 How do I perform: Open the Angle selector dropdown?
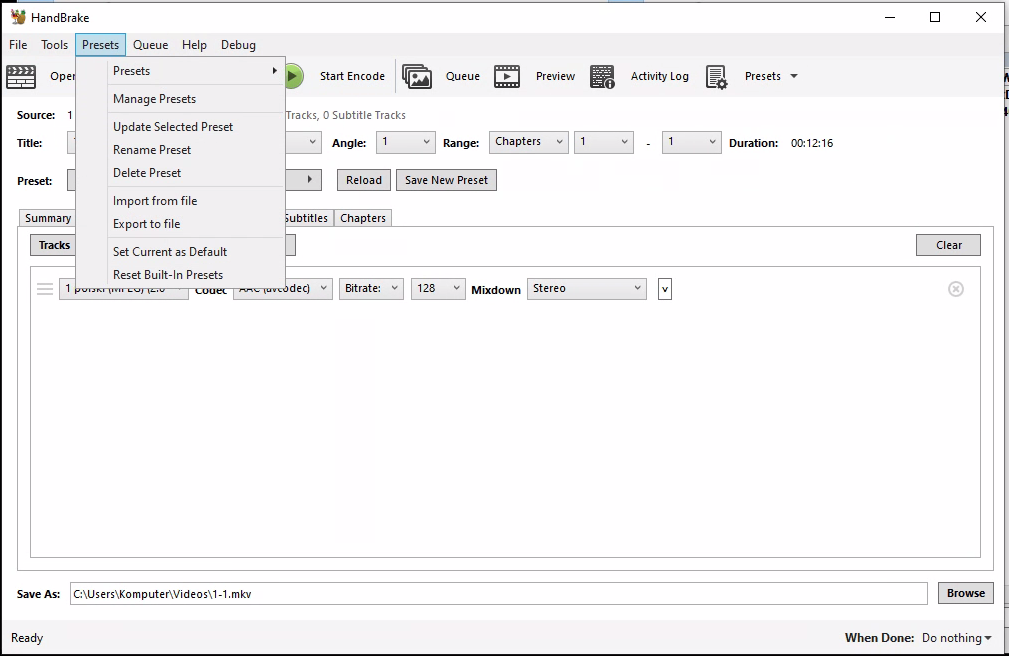pos(405,142)
